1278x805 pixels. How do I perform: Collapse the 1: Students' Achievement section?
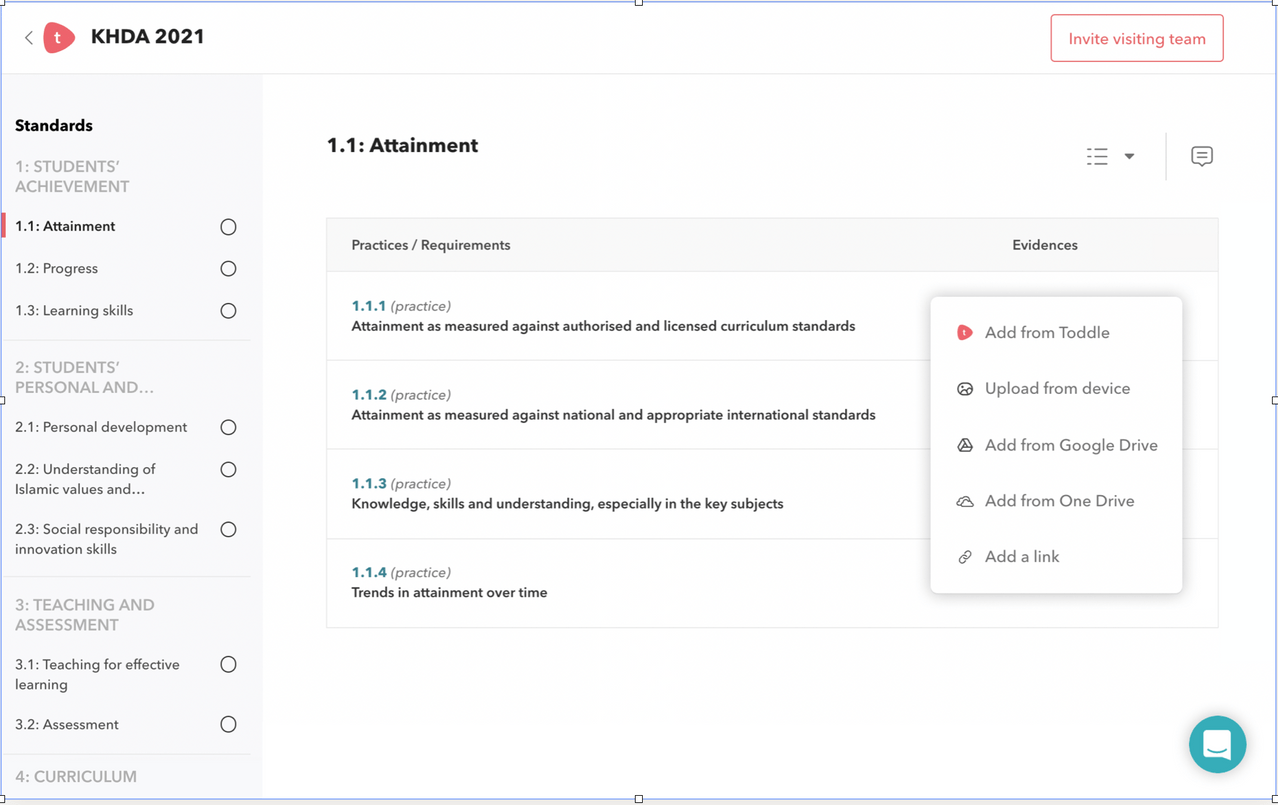tap(72, 177)
